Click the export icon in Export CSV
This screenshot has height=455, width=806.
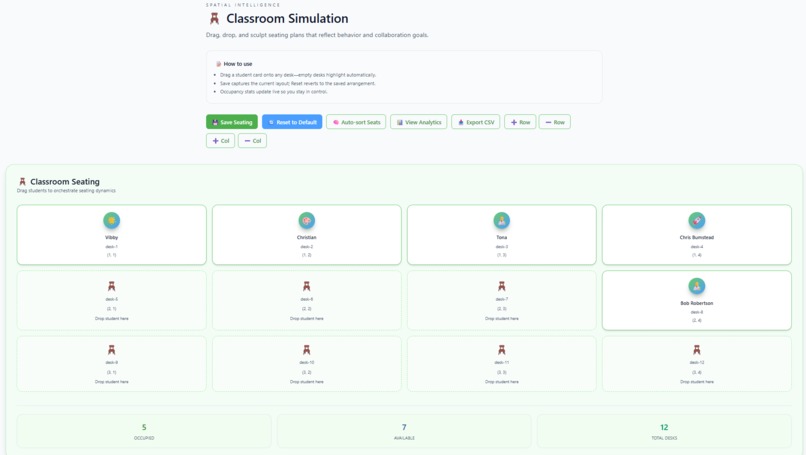click(461, 122)
